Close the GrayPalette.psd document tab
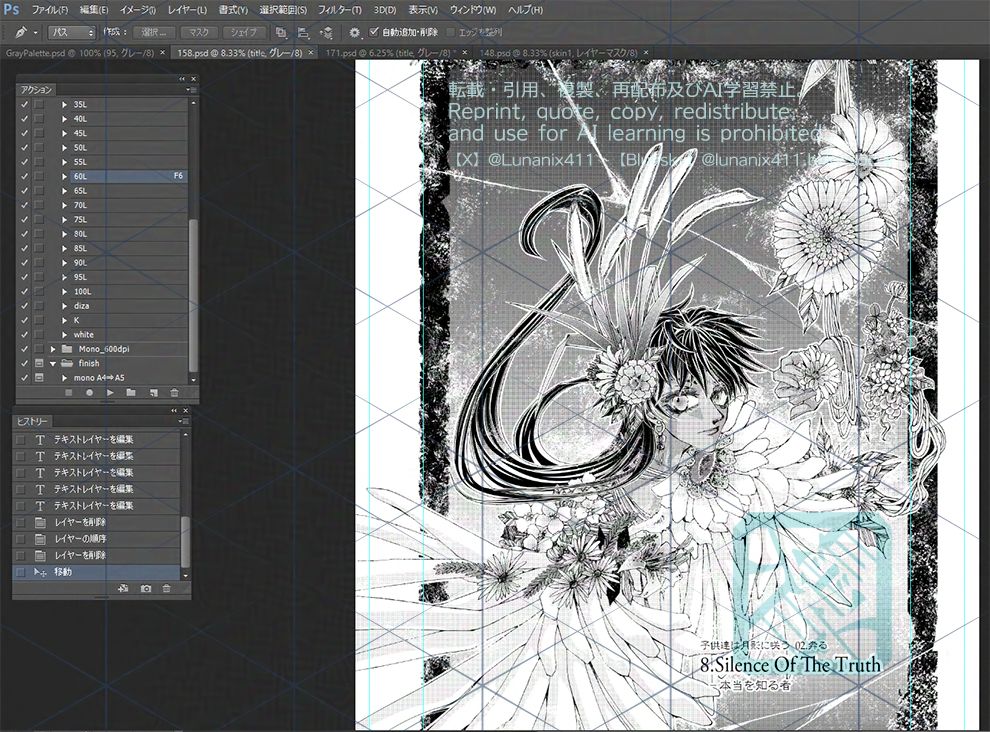Screen dimensions: 990x732 coord(162,52)
